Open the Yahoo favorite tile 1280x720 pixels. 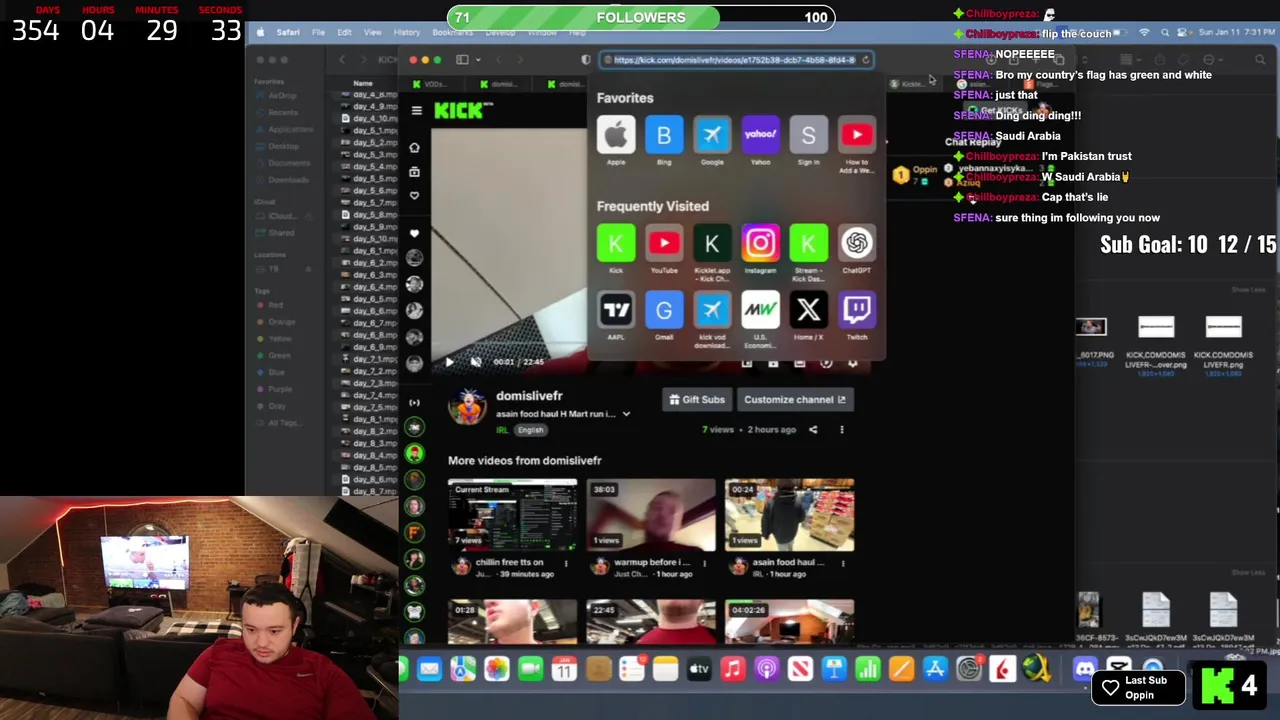coord(760,135)
